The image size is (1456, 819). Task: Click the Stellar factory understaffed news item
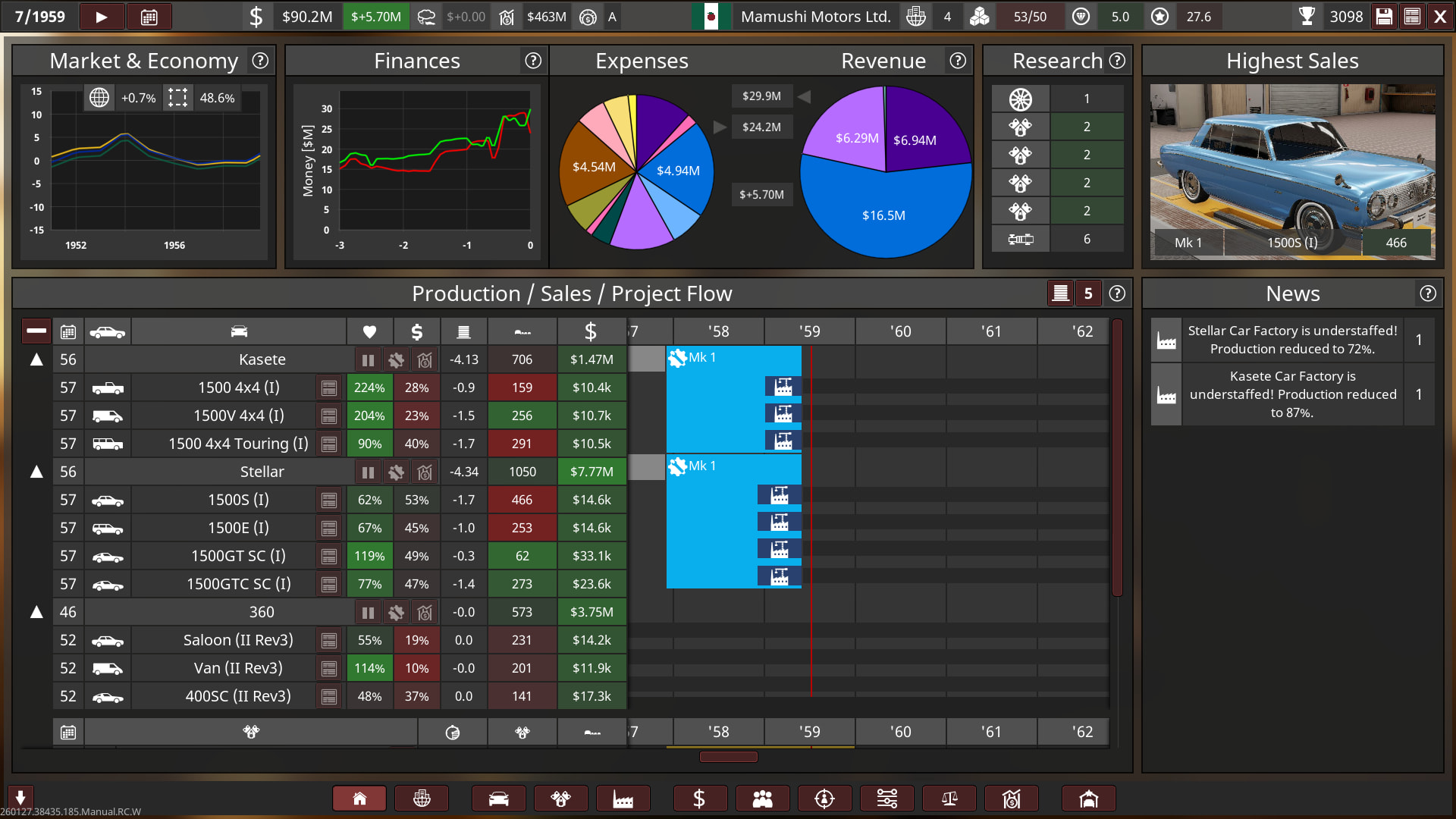coord(1291,340)
